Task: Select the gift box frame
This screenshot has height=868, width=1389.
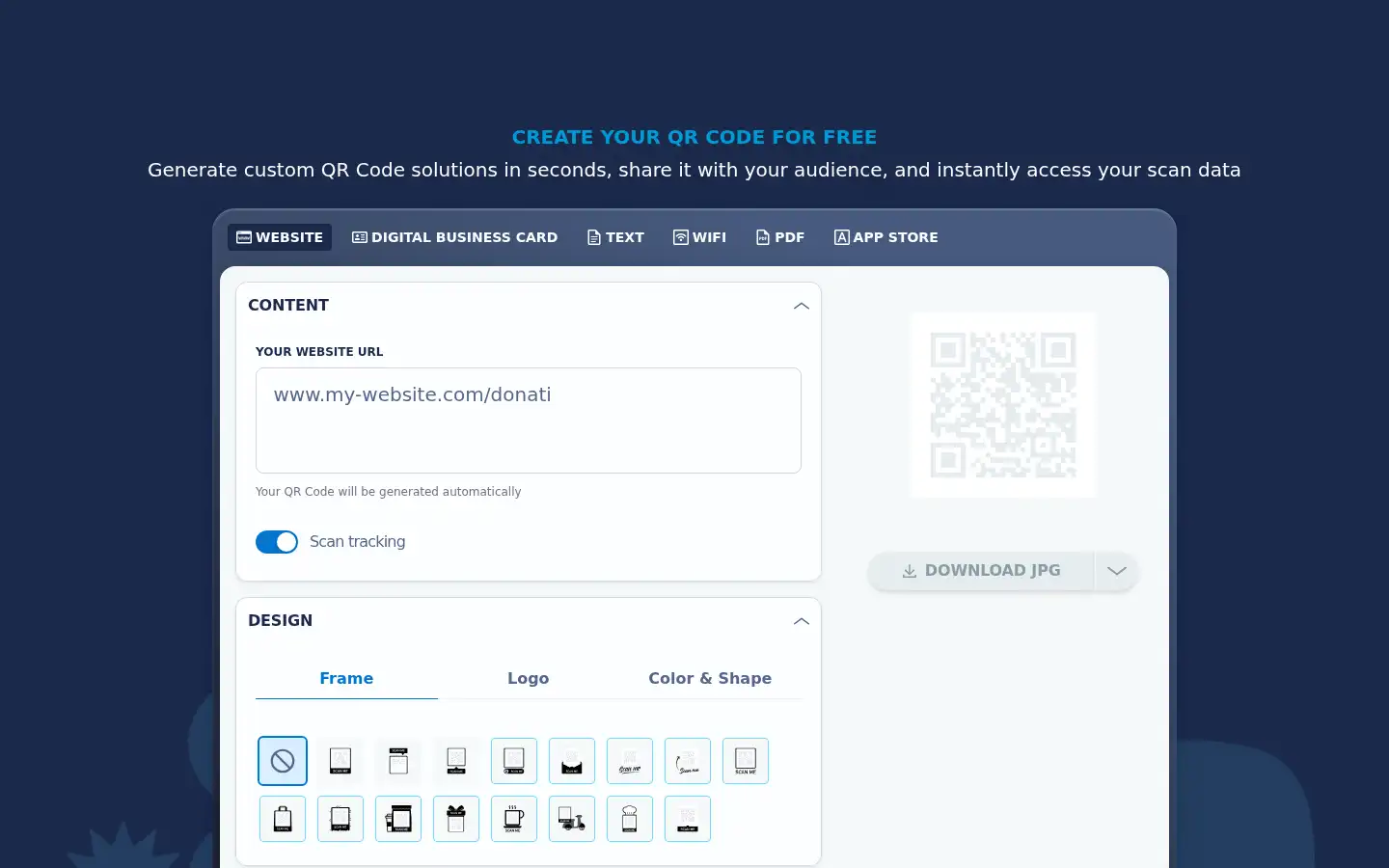Action: click(x=456, y=819)
